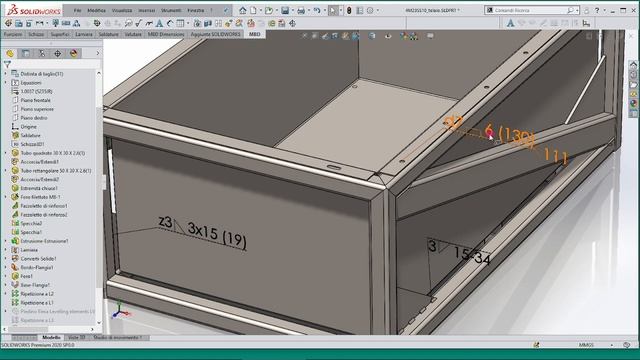Switch to the Aggiunte SOLIDWORKS tab
Screen dimensions: 640x360
[x=216, y=35]
